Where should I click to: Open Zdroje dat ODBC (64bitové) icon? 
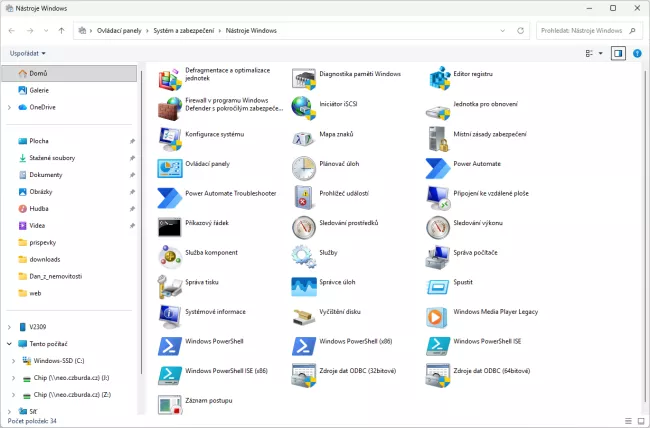(x=438, y=375)
